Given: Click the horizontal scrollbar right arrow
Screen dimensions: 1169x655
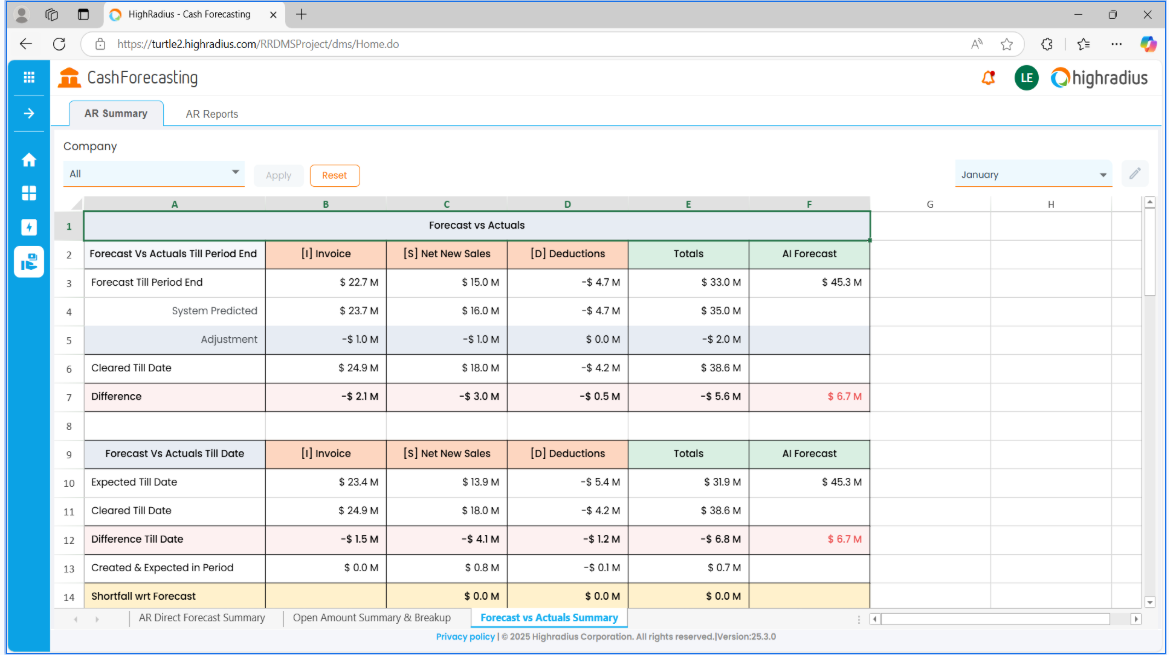Looking at the screenshot, I should [1135, 618].
